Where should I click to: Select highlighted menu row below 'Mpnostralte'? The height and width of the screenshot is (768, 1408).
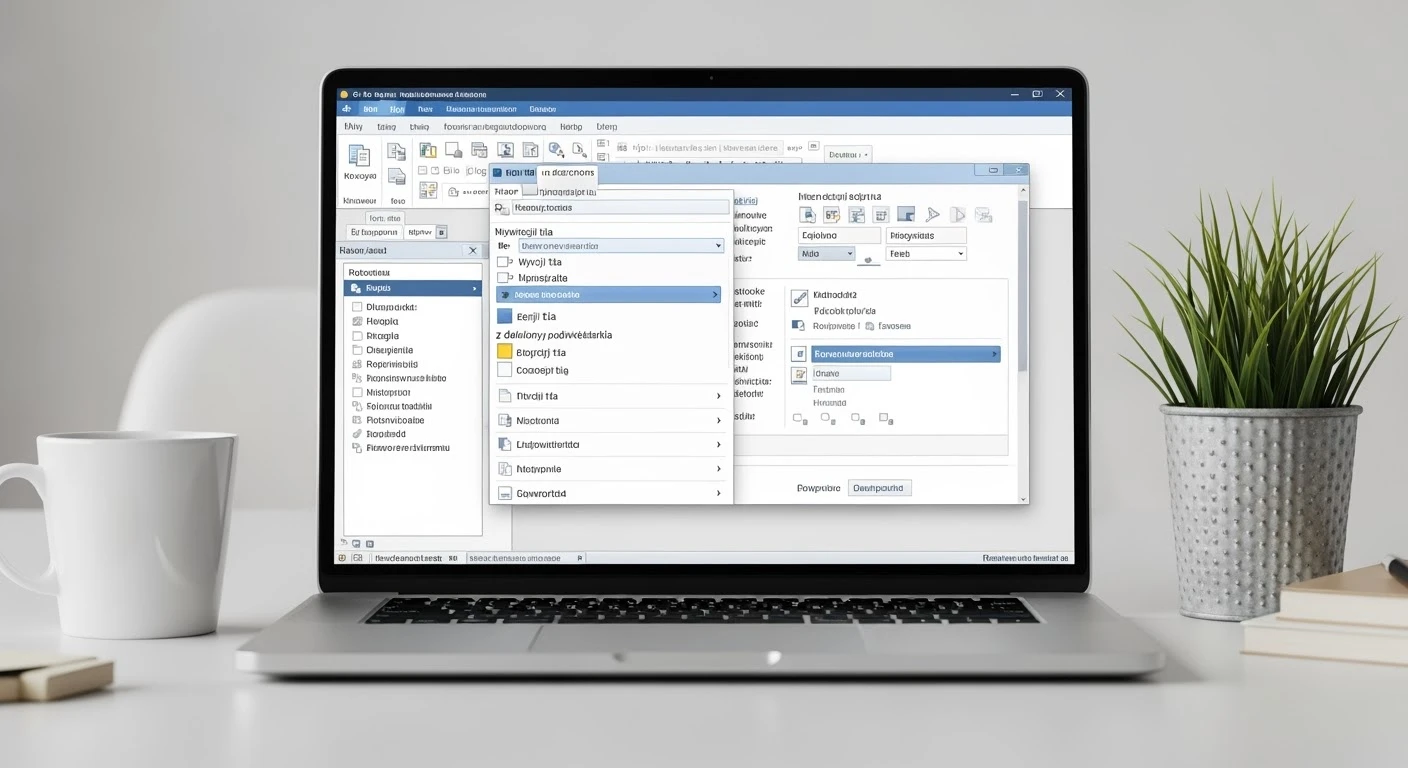[608, 295]
